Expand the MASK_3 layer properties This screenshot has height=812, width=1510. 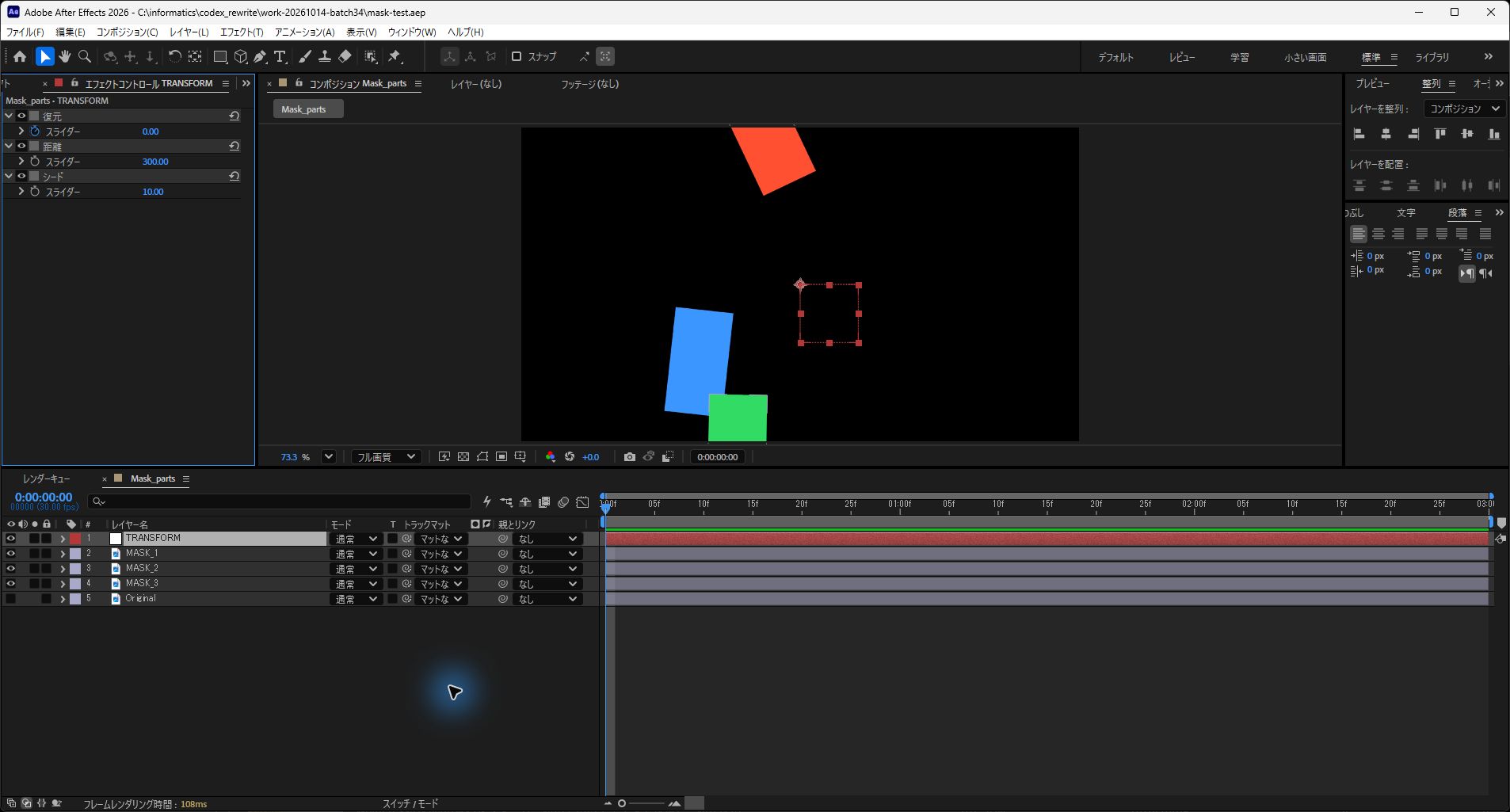[x=63, y=584]
